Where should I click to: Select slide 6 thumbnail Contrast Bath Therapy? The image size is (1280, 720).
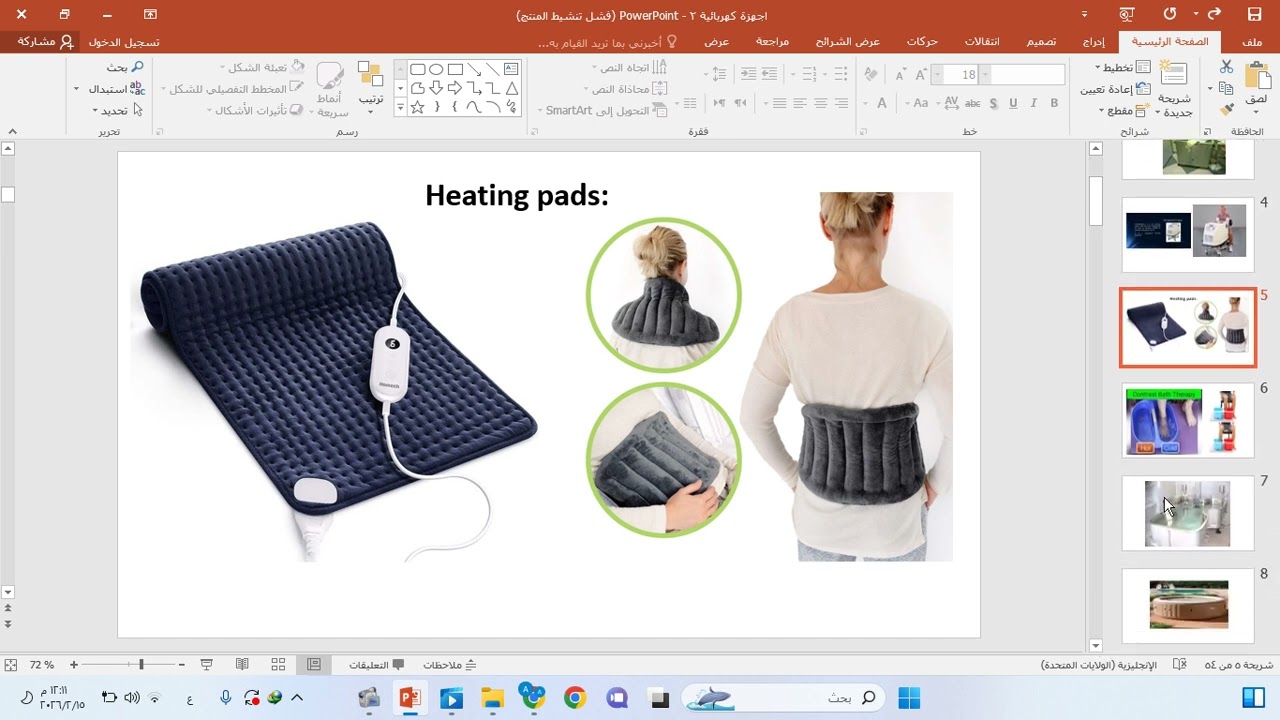click(1187, 420)
